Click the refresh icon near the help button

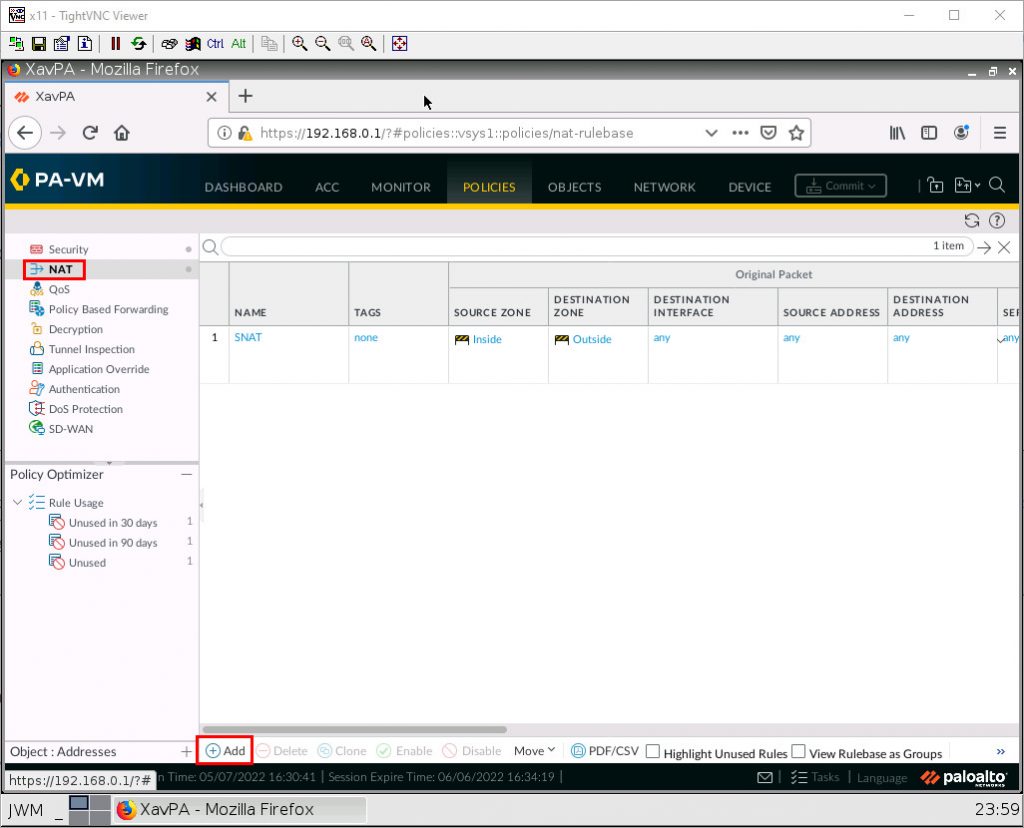[970, 220]
